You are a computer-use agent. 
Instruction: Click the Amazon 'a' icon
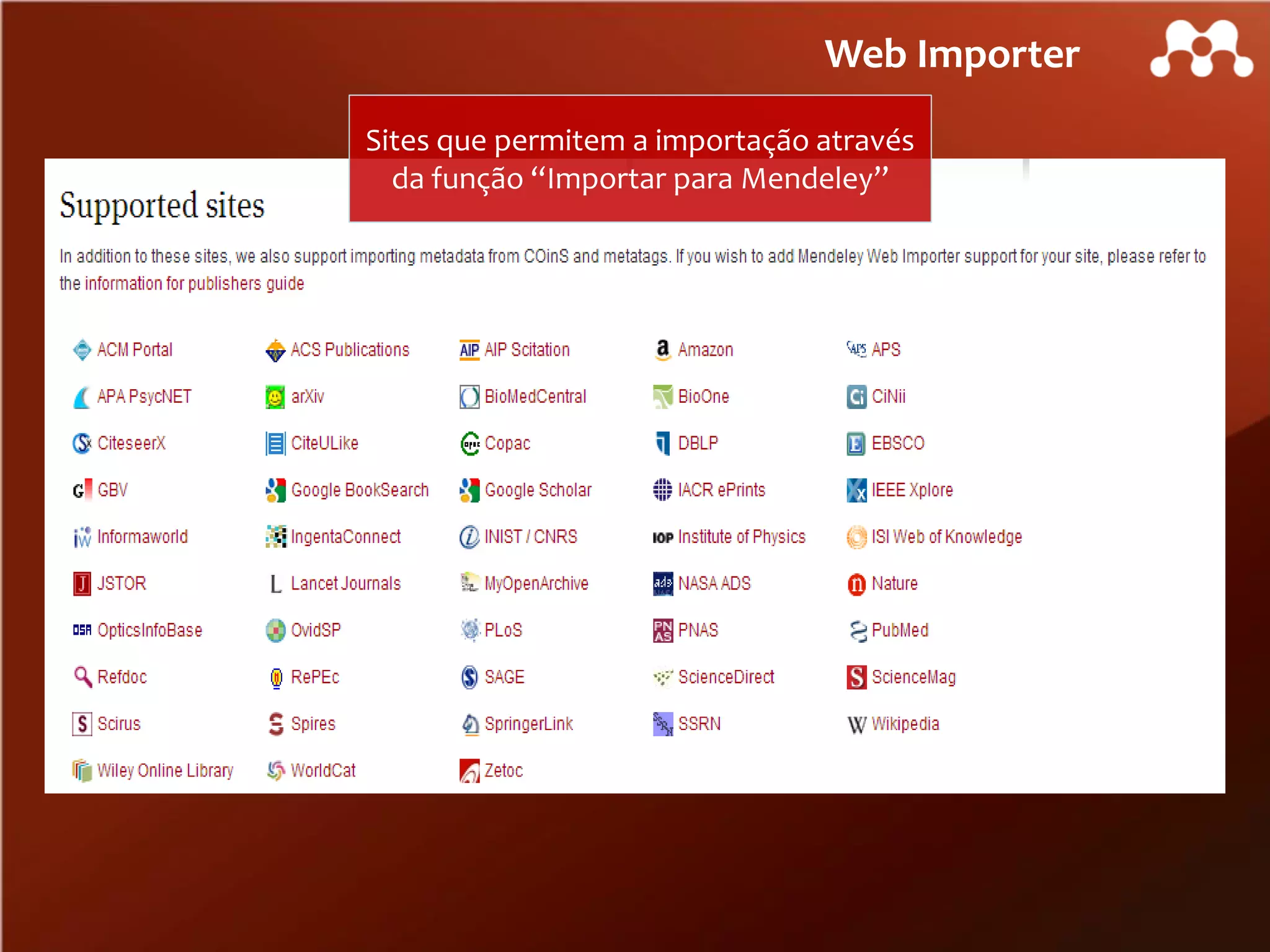coord(663,350)
